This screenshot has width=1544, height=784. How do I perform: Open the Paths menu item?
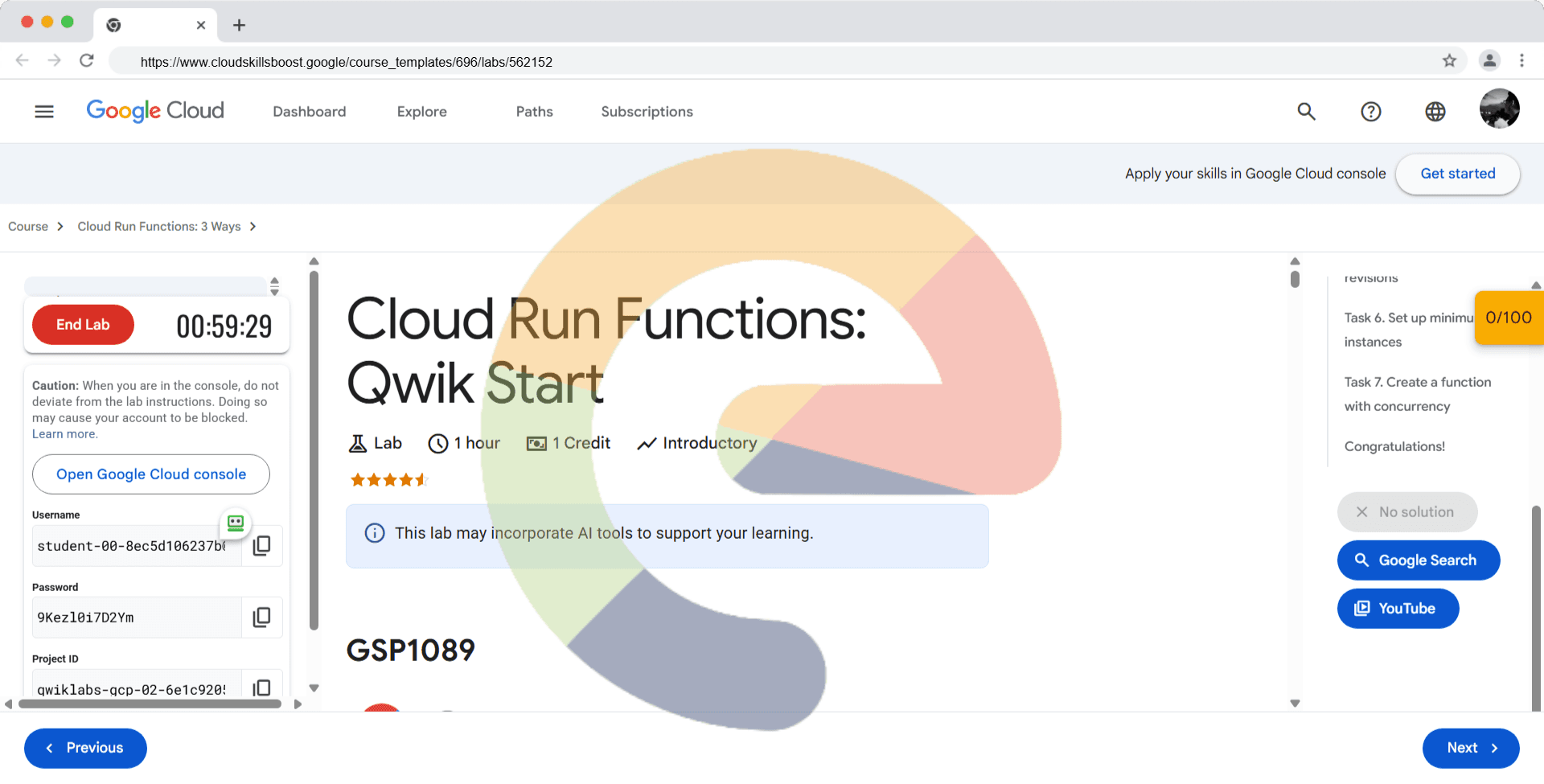(535, 112)
